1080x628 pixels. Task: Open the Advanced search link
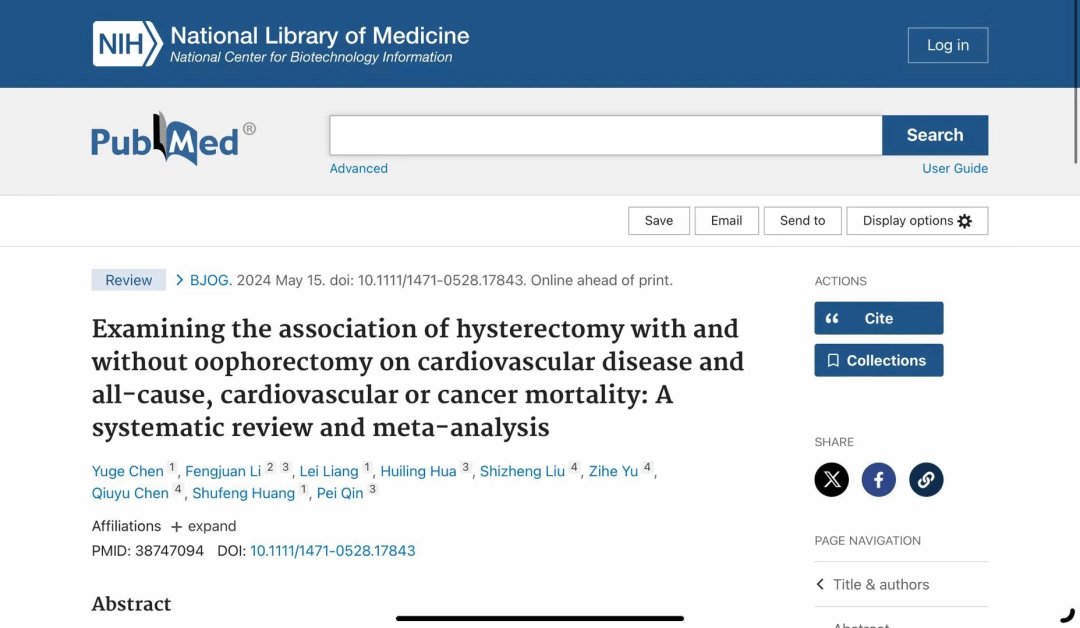point(358,168)
